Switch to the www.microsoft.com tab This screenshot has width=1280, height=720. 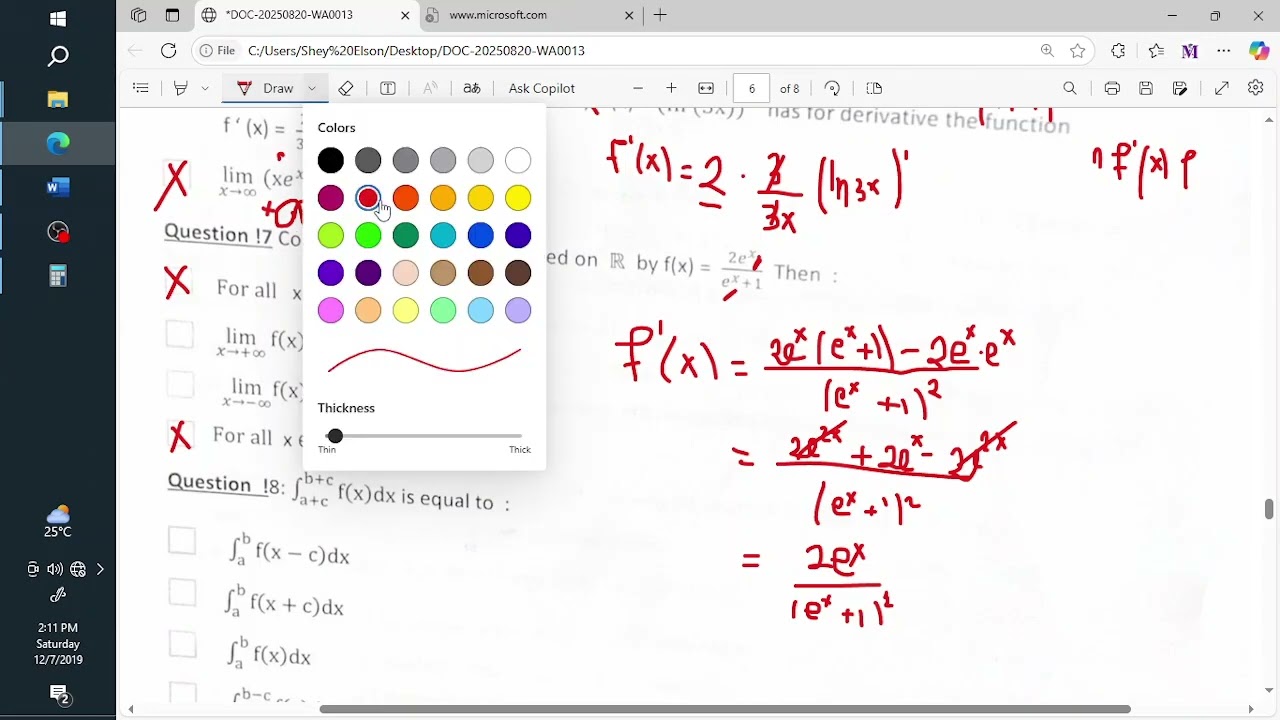pos(530,15)
